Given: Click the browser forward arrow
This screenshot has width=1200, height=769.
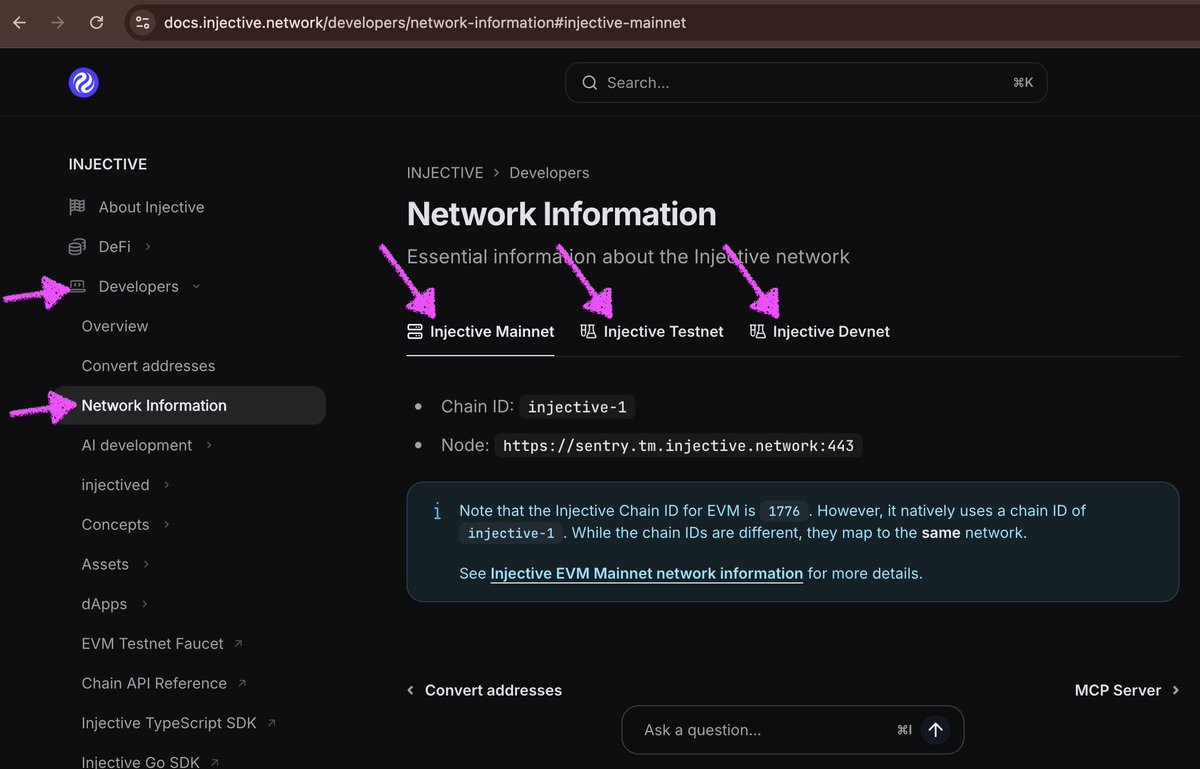Looking at the screenshot, I should [x=57, y=22].
